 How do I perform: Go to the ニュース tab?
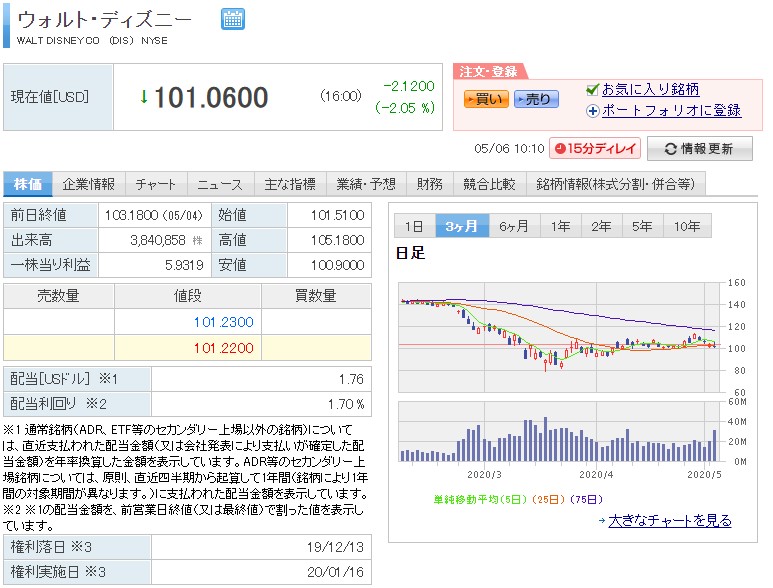coord(220,184)
